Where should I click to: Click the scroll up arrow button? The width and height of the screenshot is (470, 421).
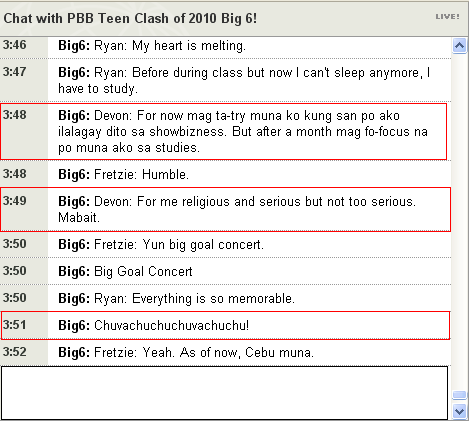[460, 45]
